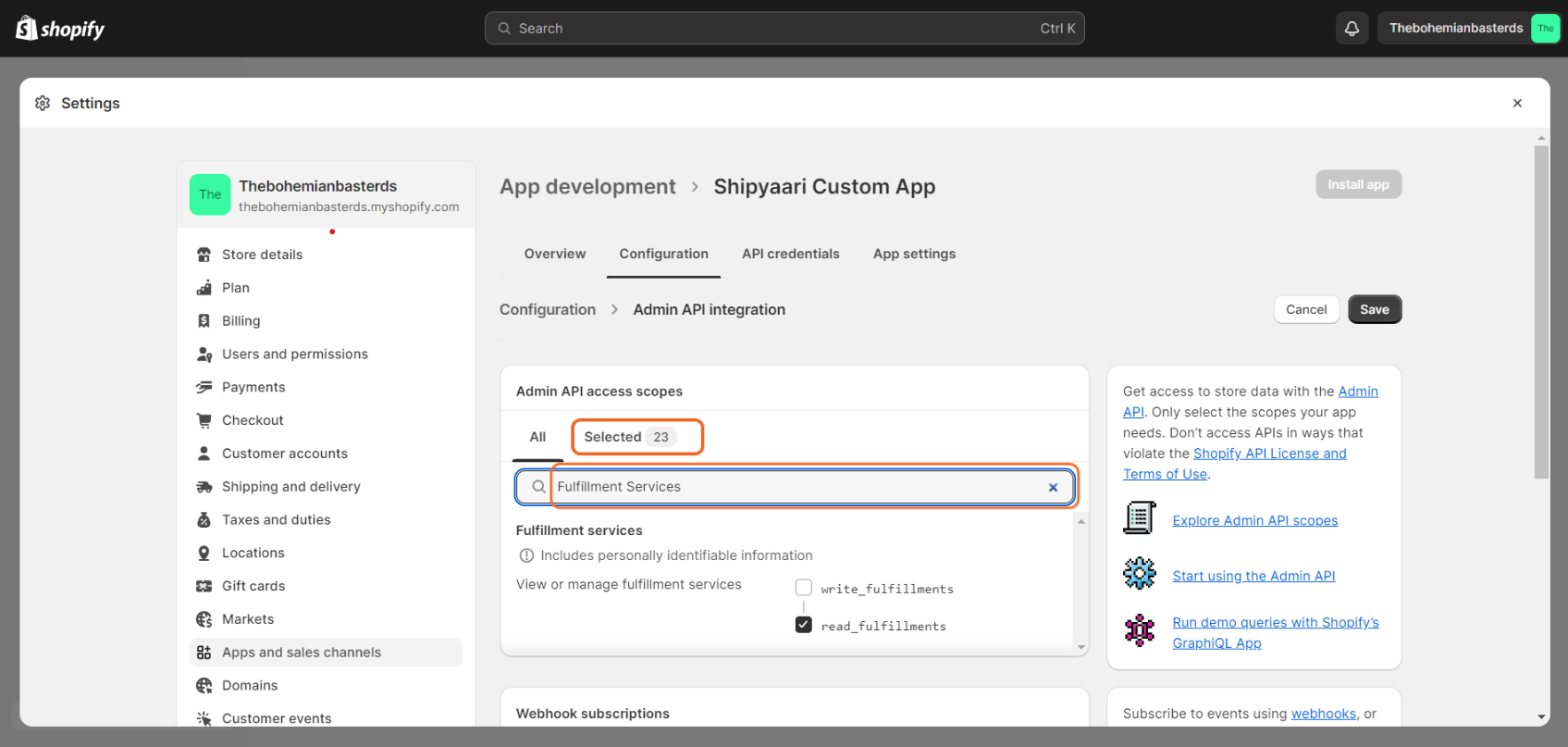Enable the write_fulfillments scope checkbox
This screenshot has height=747, width=1568.
[x=804, y=588]
